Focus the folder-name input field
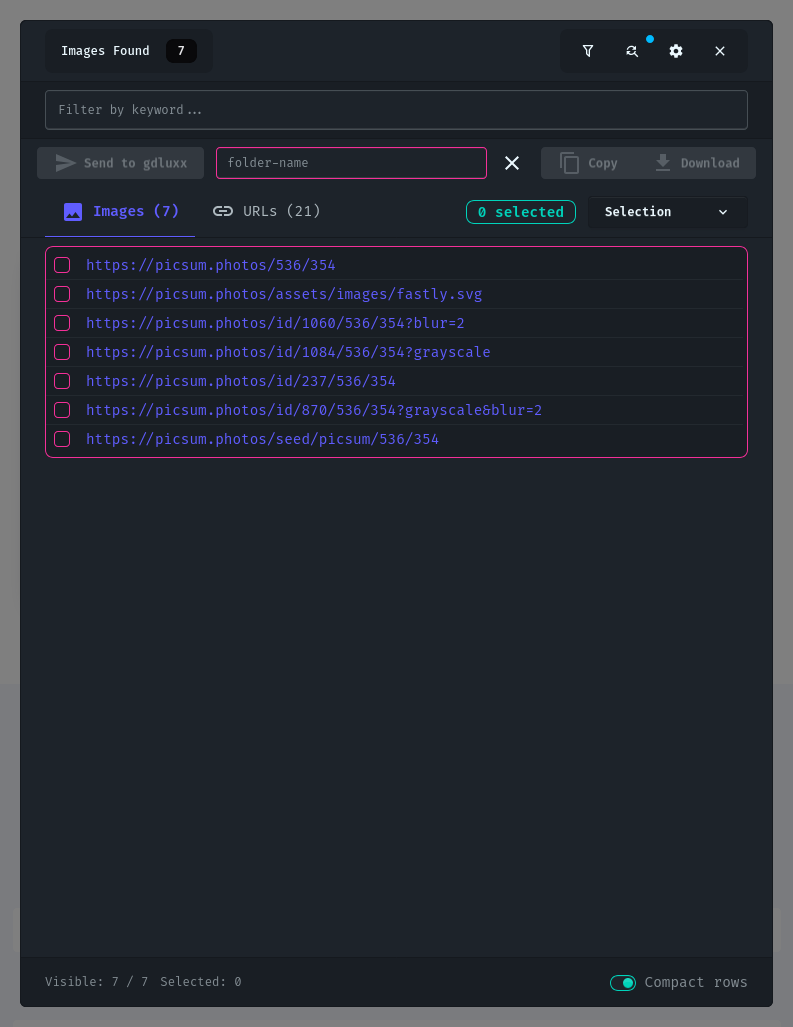 coord(351,163)
